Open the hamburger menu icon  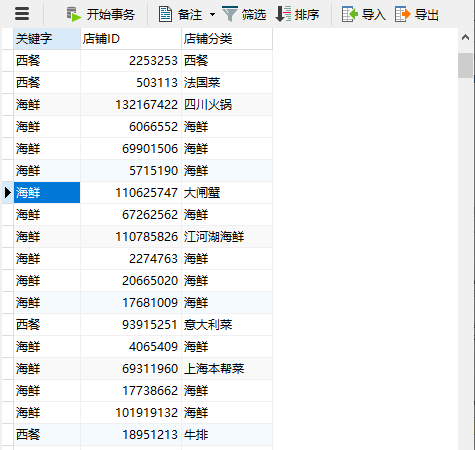[22, 14]
